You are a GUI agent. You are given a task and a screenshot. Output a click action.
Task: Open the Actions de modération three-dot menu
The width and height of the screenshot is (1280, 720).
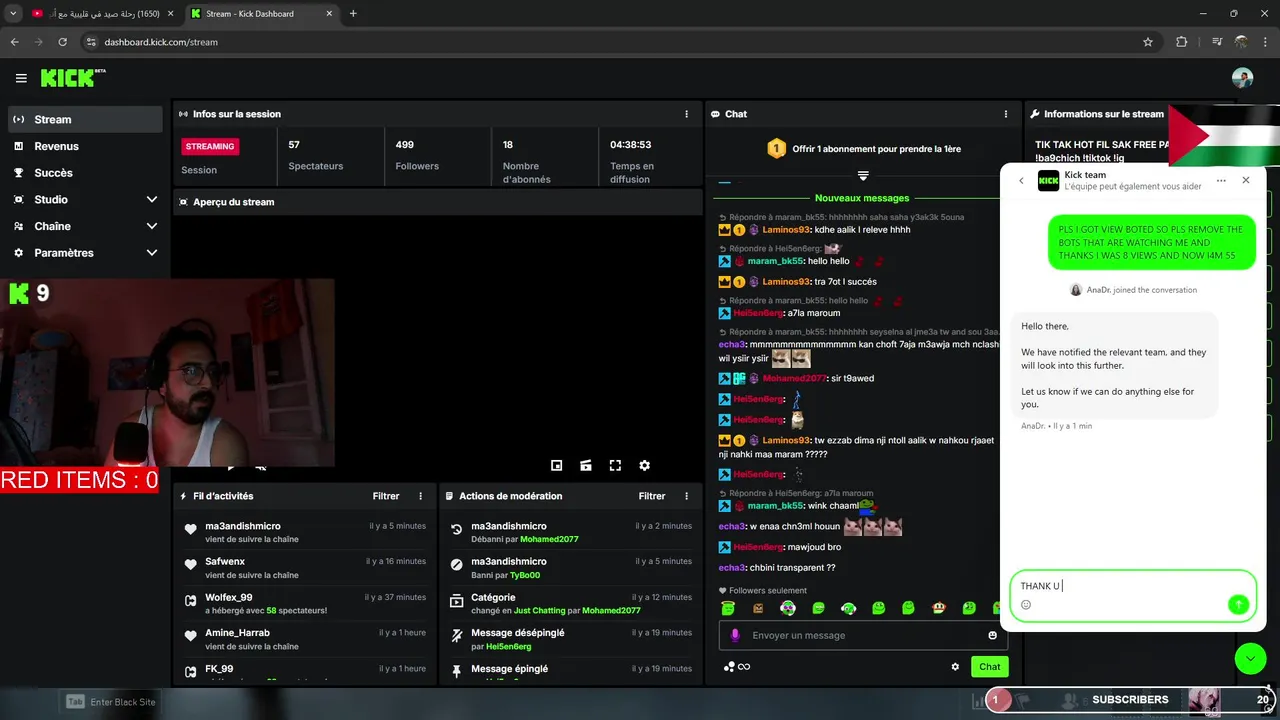click(686, 496)
